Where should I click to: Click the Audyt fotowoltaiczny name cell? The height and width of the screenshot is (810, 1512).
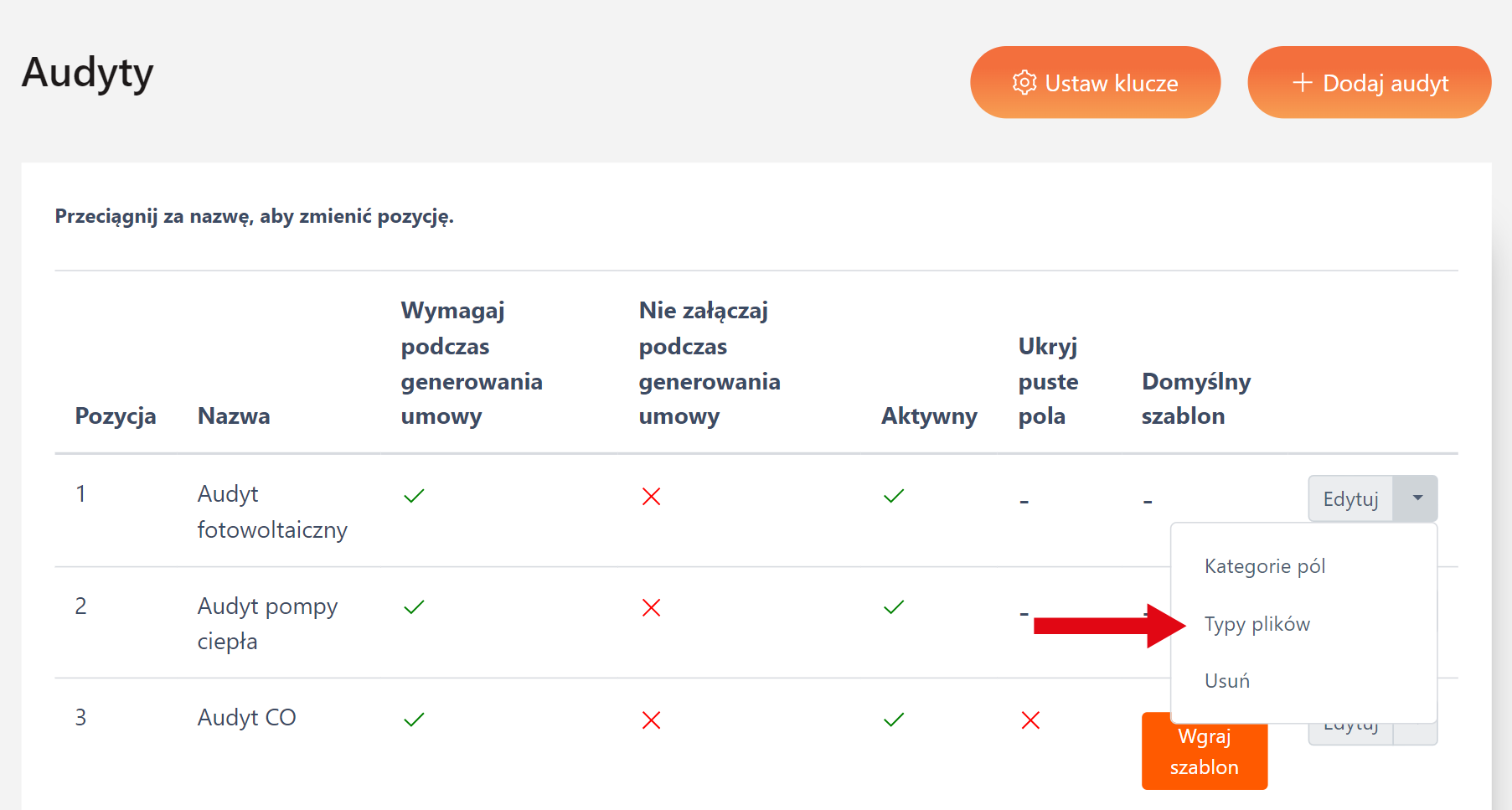tap(271, 511)
